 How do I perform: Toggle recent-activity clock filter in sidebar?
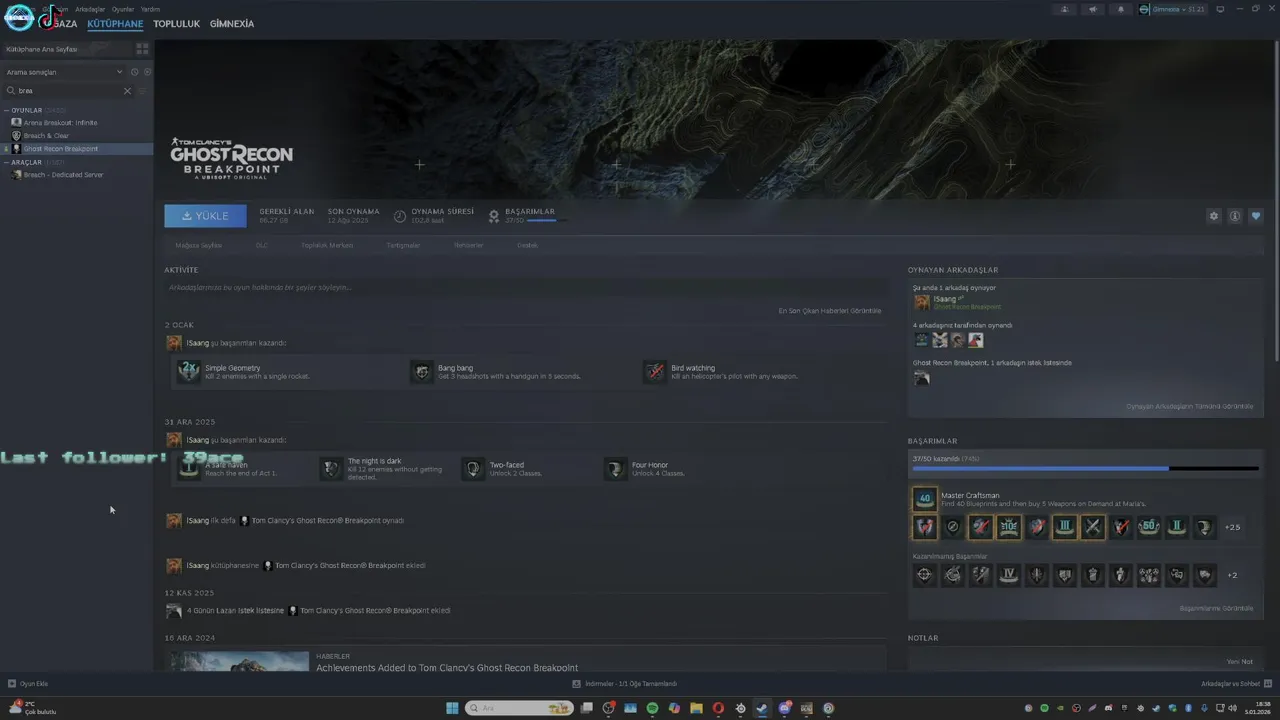point(135,72)
